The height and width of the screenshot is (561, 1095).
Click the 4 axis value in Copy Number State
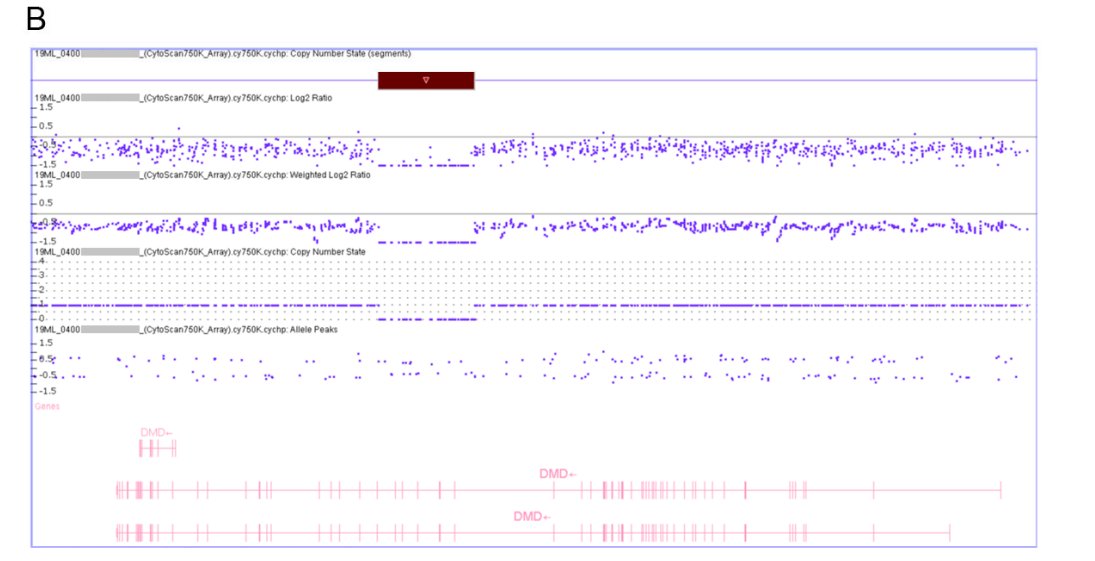(x=41, y=261)
